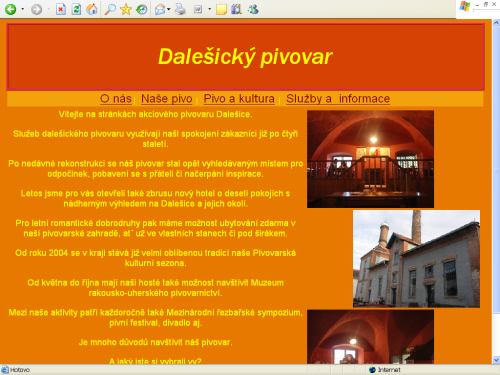Click the Mail envelope icon
The height and width of the screenshot is (375, 500).
point(160,9)
